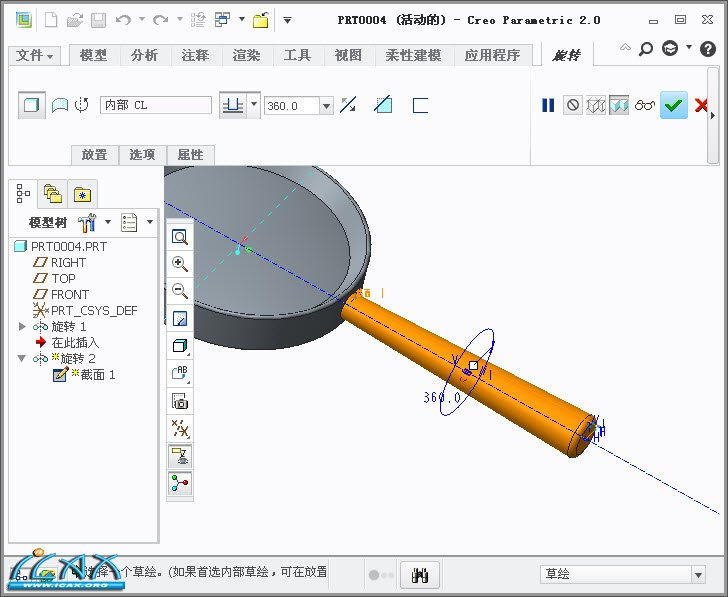728x597 pixels.
Task: Switch to the 分析 ribbon tab
Action: coord(144,56)
